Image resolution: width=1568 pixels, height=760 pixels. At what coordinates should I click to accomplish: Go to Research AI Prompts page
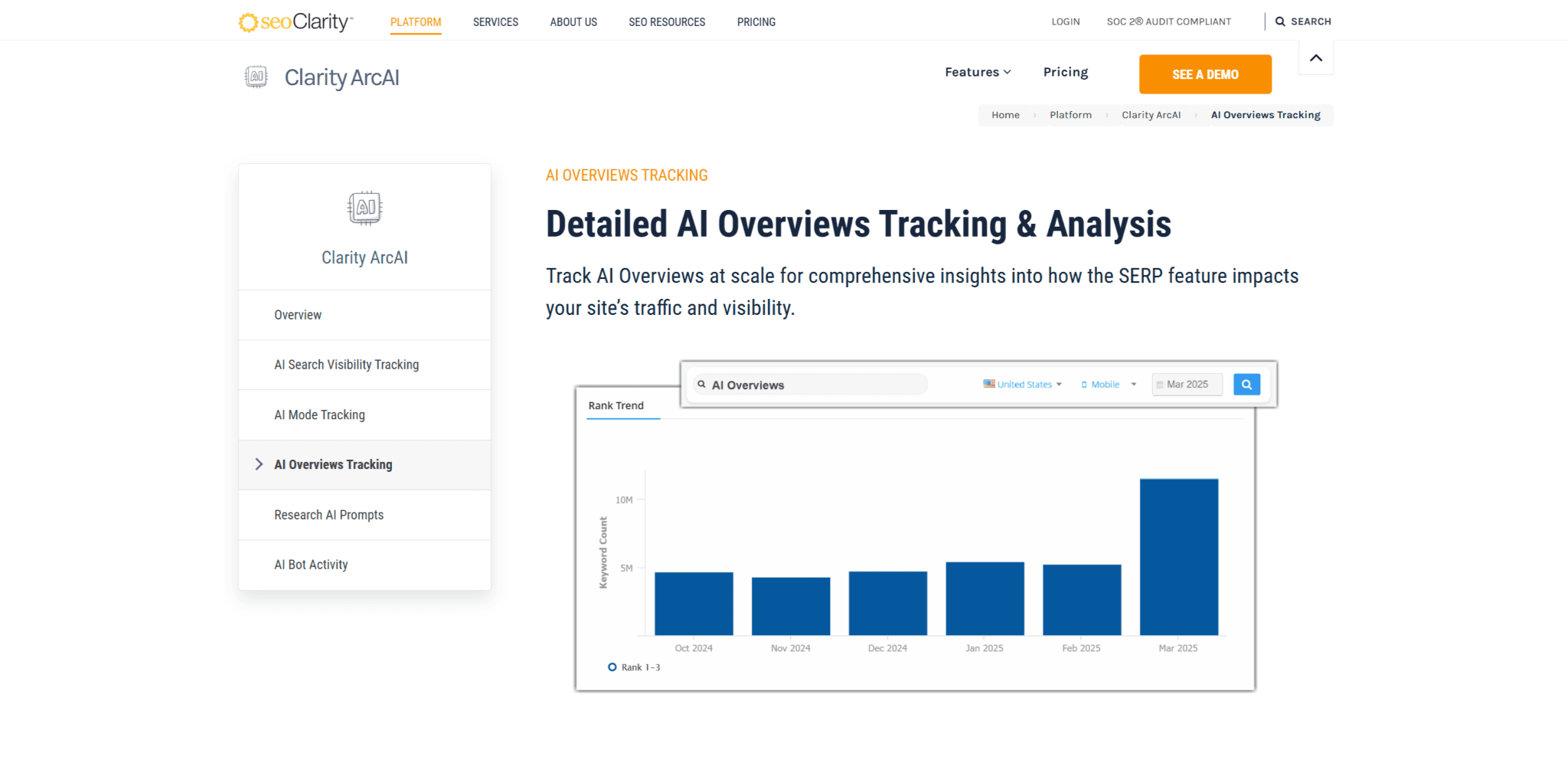(328, 515)
